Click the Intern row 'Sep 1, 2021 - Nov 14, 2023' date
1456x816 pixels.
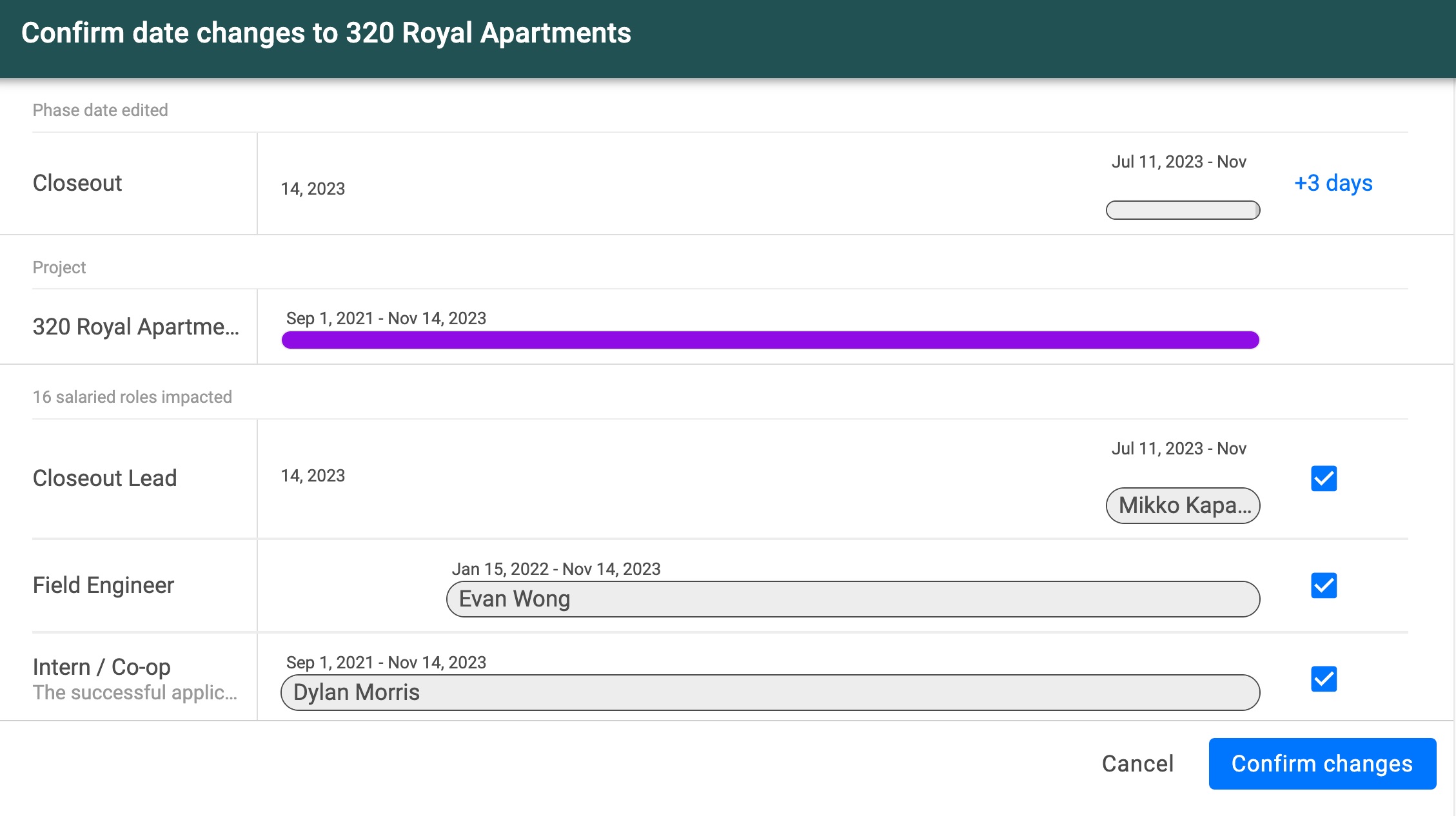point(386,663)
